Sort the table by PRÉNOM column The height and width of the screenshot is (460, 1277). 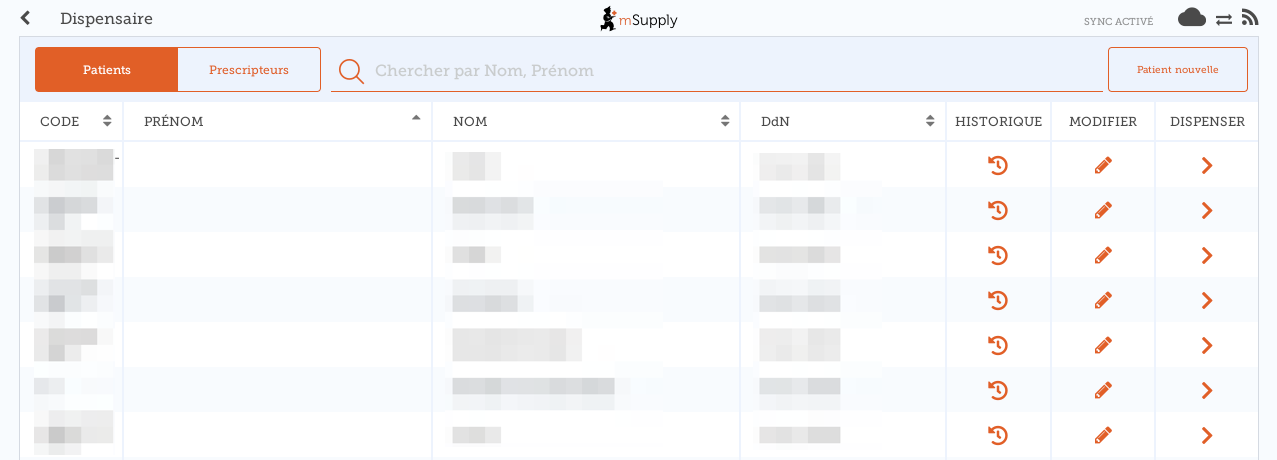277,122
